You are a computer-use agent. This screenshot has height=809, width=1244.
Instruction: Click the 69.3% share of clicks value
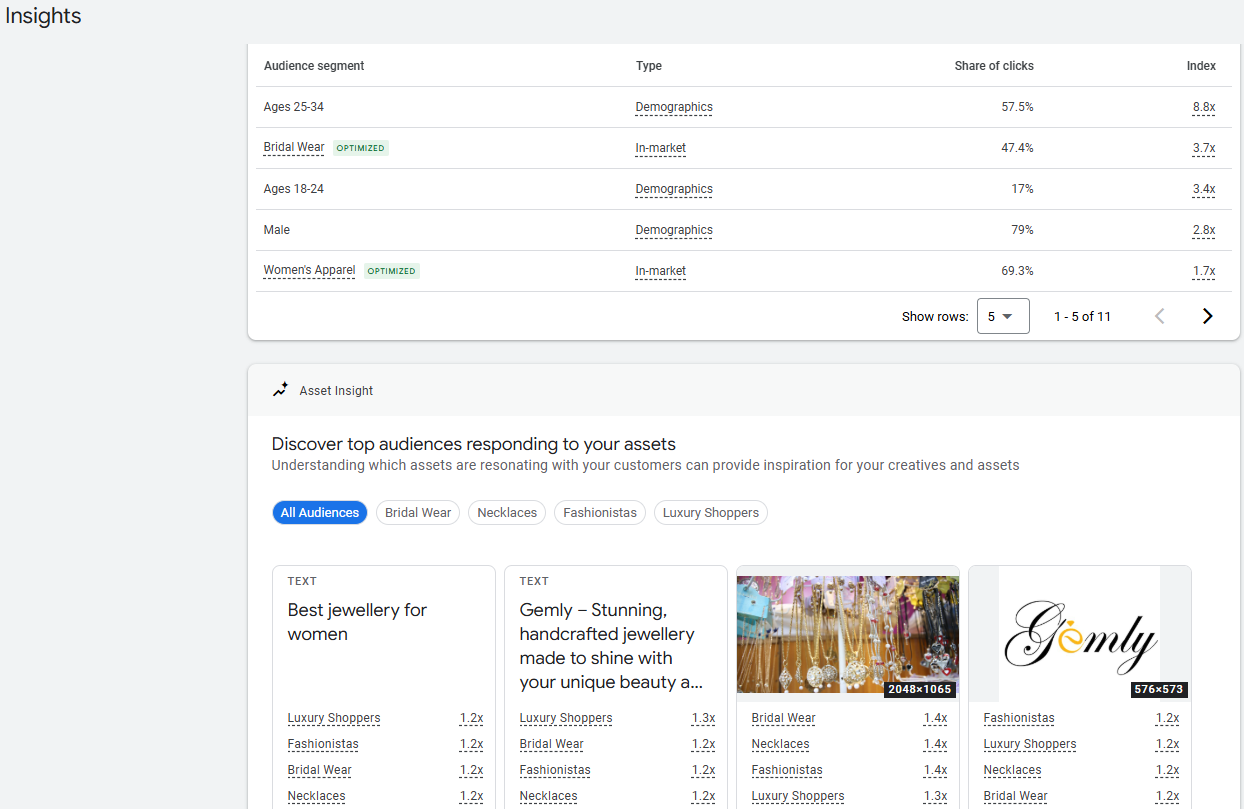(x=1018, y=271)
